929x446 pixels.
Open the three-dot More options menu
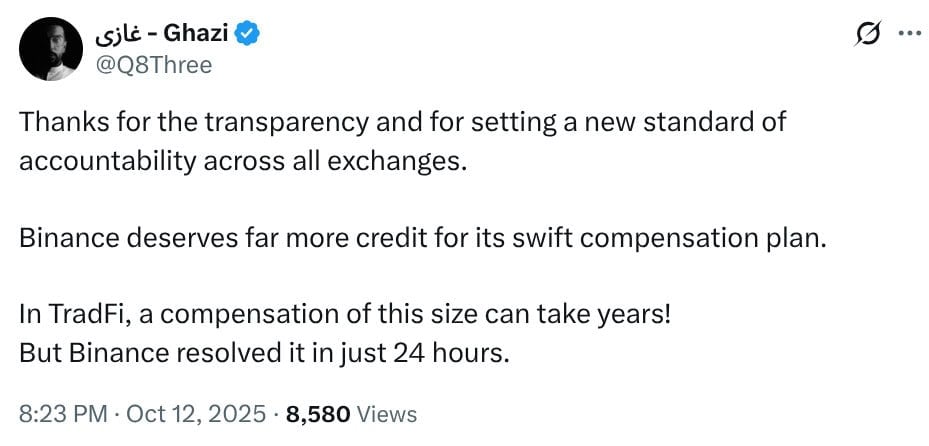908,34
